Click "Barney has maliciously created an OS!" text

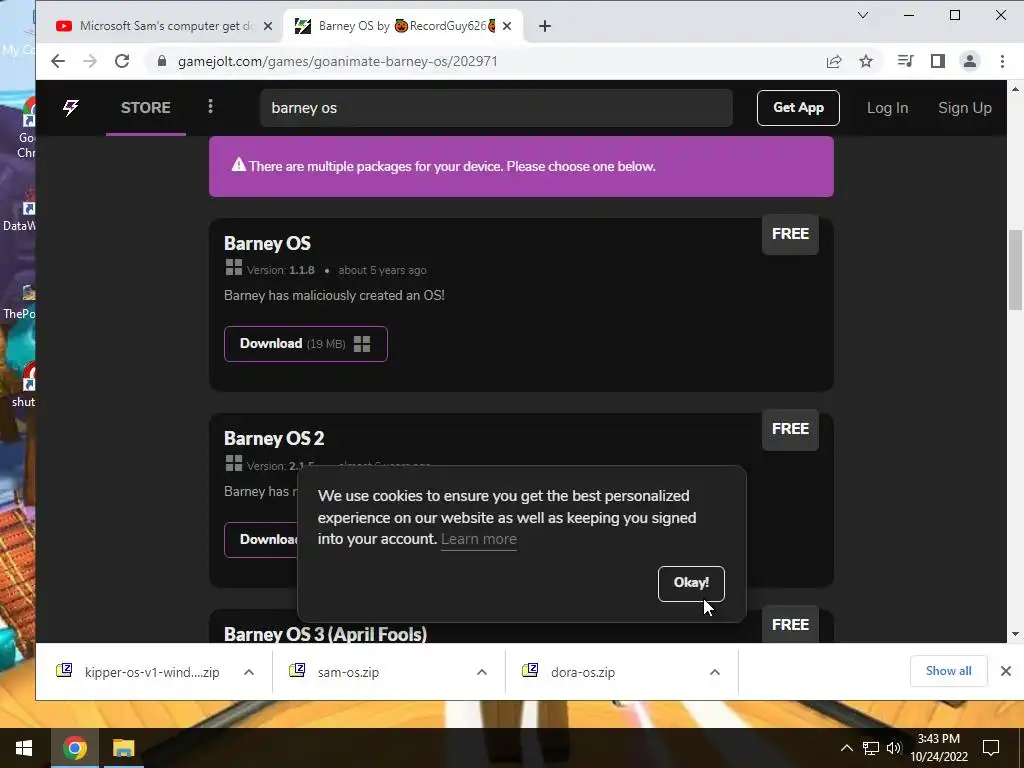334,296
